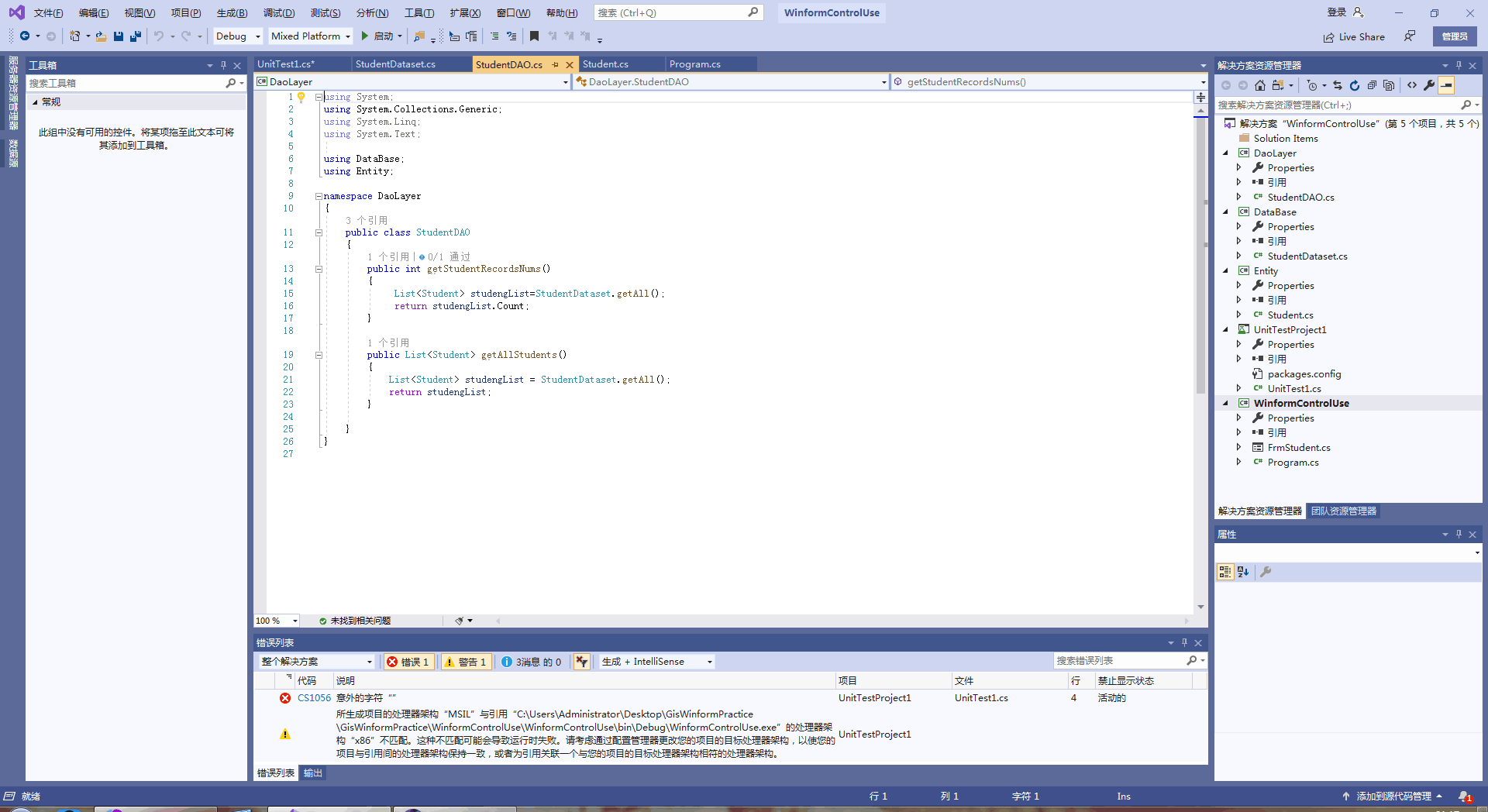Click the View Code icon in Solution Explorer
This screenshot has height=812, width=1488.
coord(1412,85)
